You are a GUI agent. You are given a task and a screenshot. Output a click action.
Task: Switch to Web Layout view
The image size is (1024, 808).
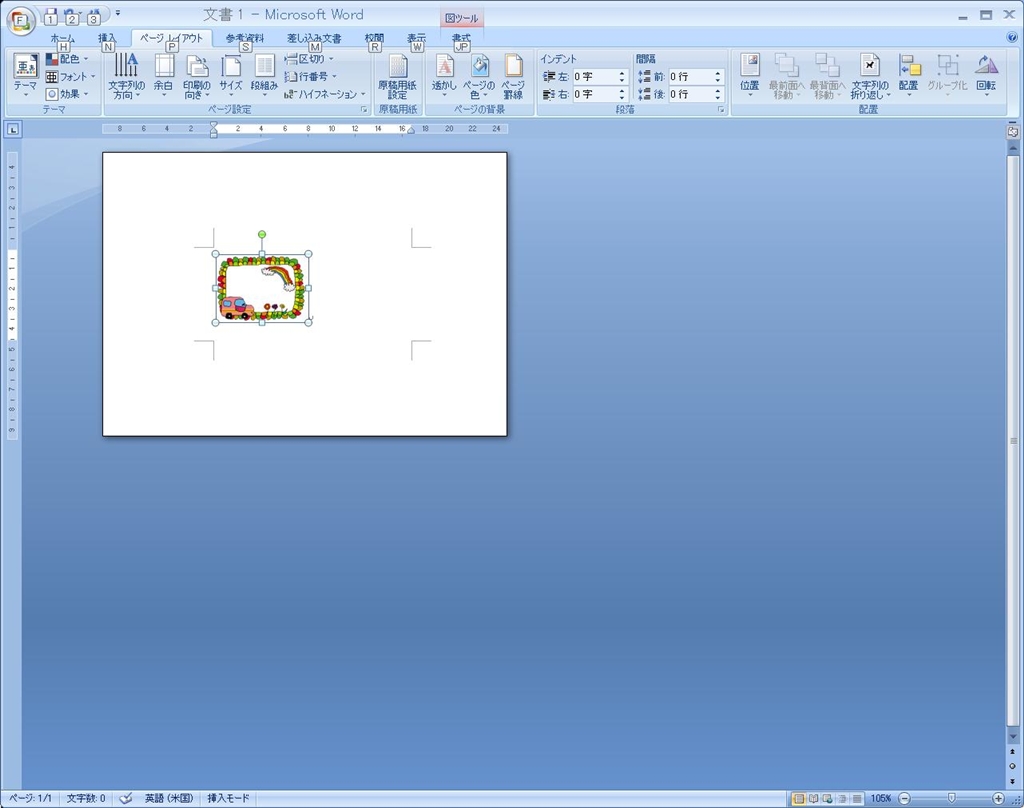827,798
